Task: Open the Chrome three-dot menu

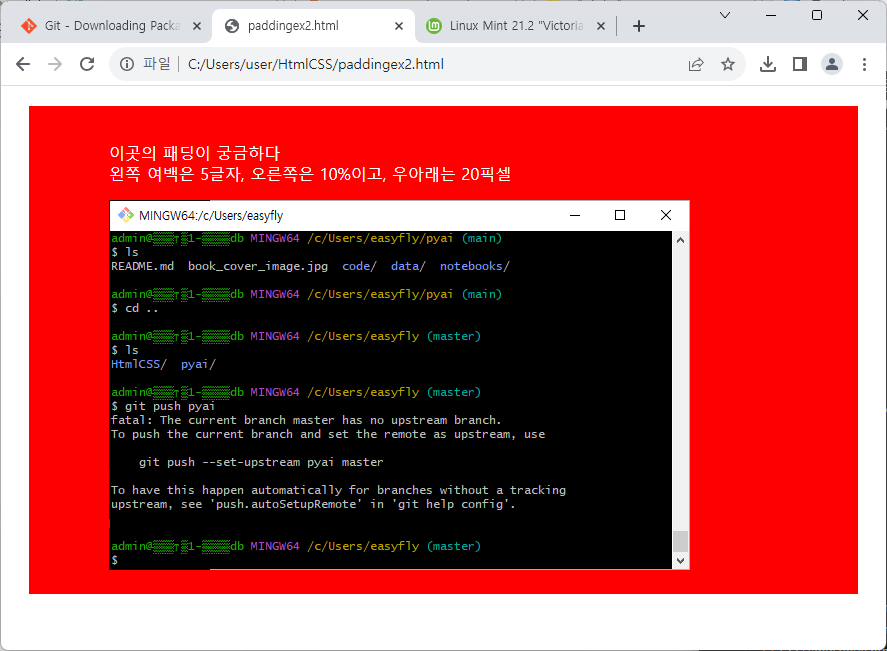Action: [x=864, y=64]
